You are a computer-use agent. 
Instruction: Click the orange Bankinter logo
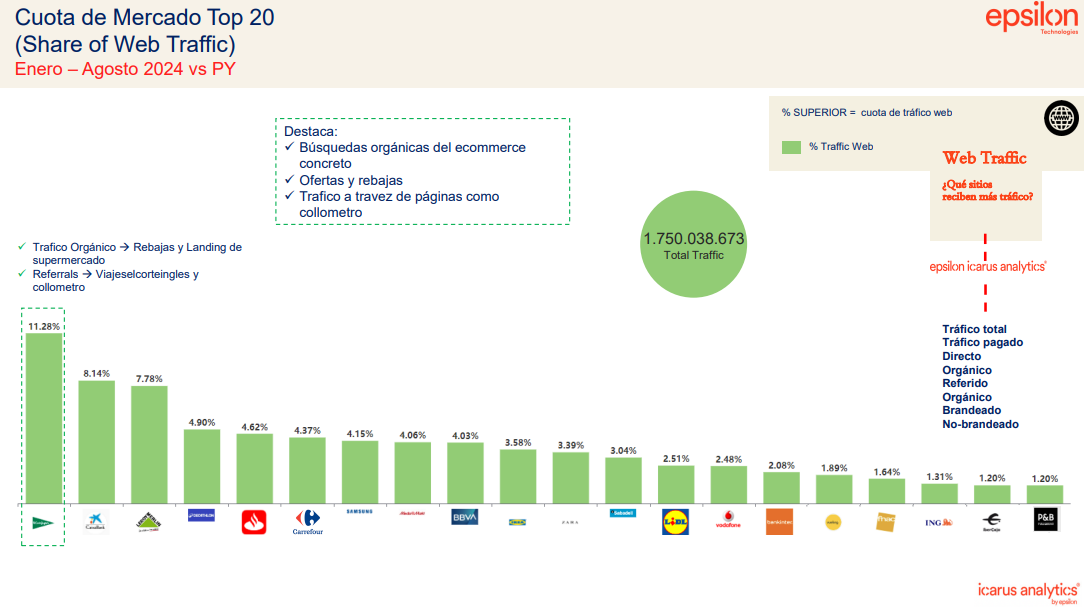point(780,522)
